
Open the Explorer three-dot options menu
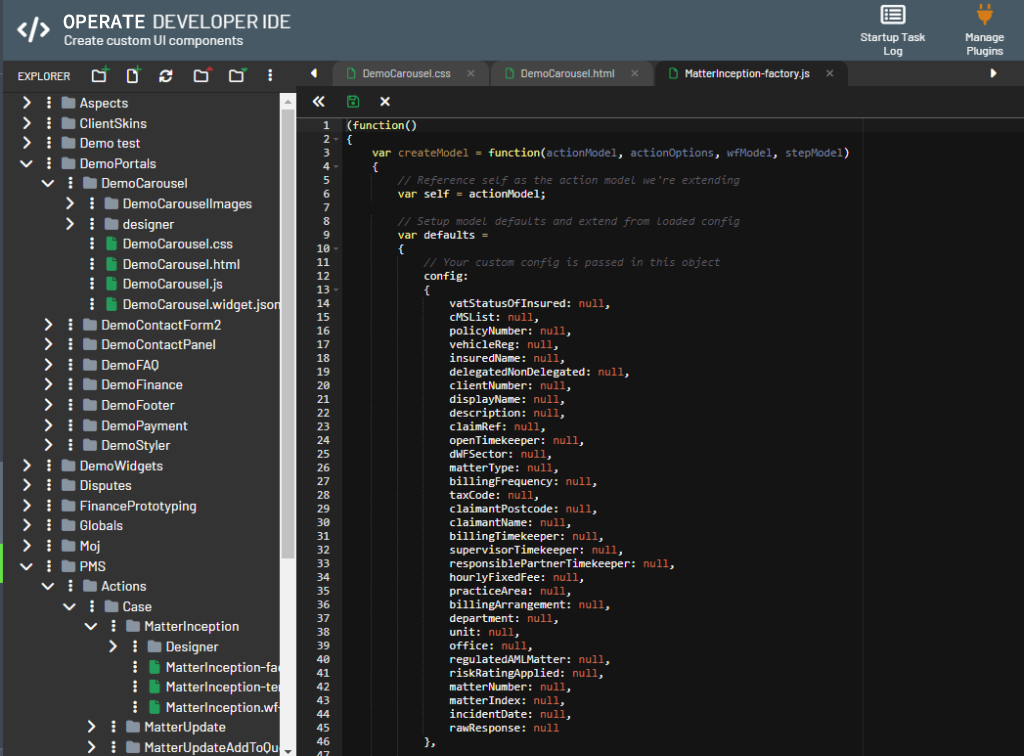[270, 75]
